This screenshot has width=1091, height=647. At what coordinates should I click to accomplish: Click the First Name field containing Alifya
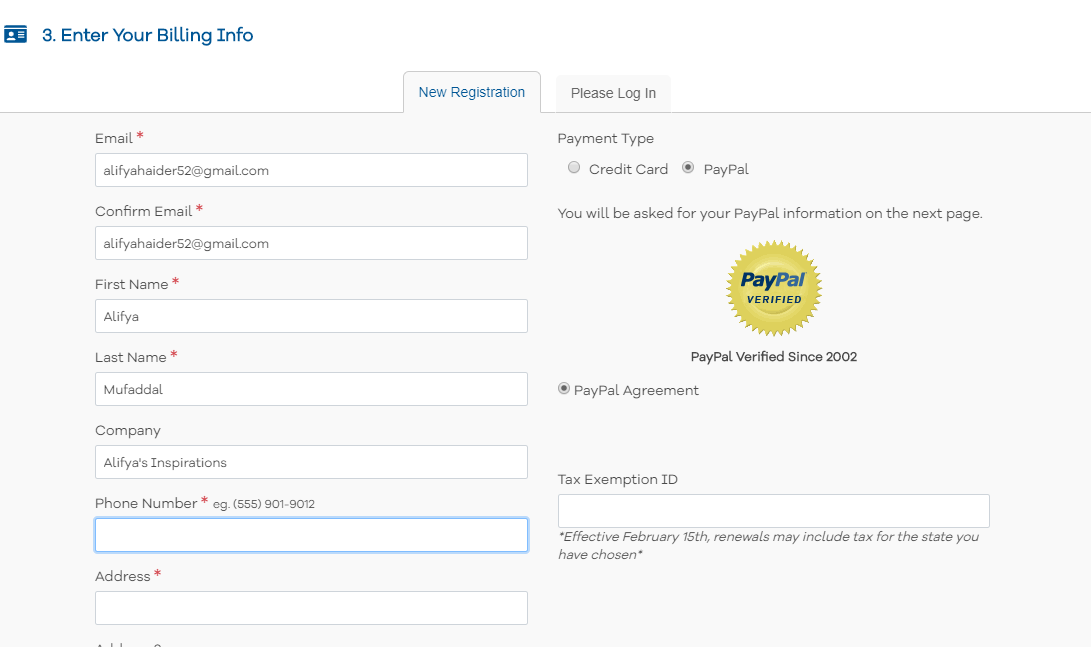coord(311,316)
